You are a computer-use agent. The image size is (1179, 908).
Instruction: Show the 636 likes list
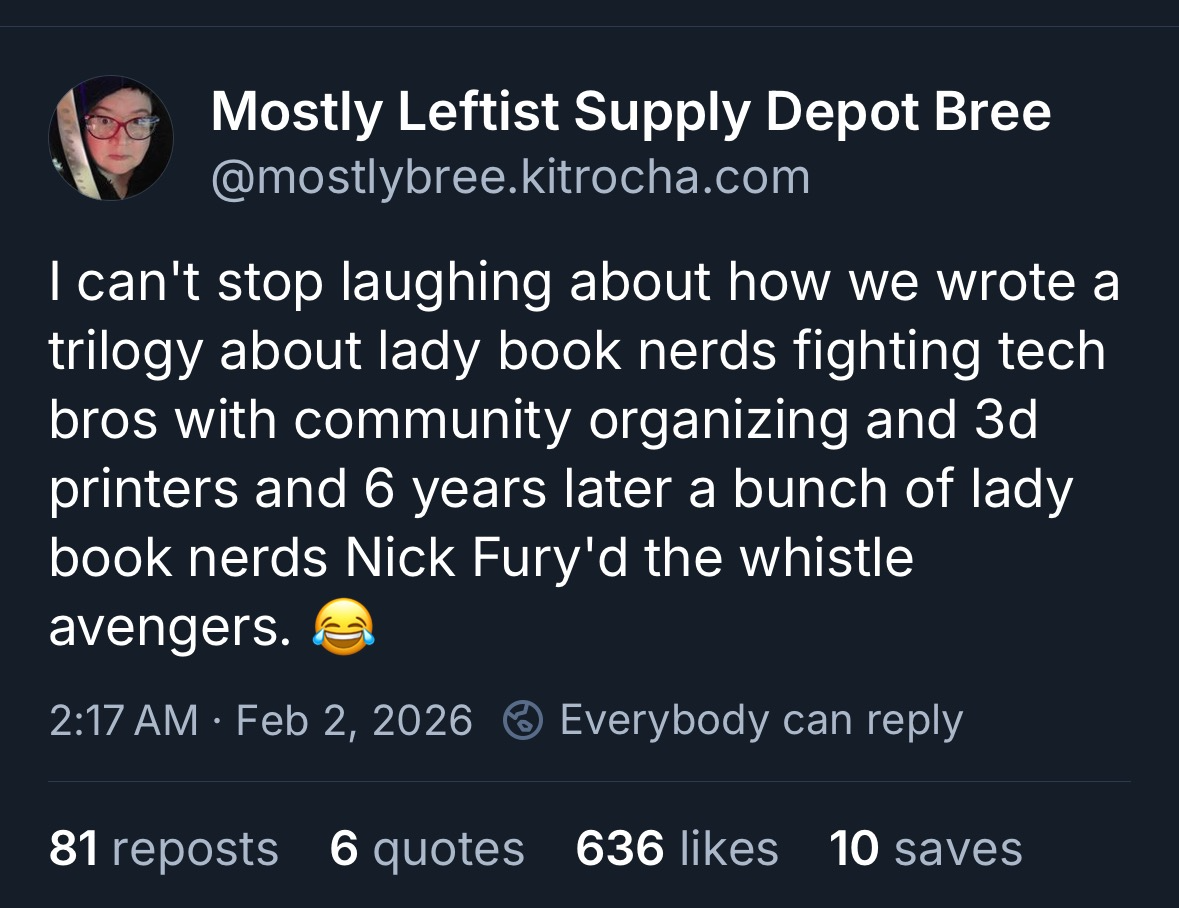677,849
